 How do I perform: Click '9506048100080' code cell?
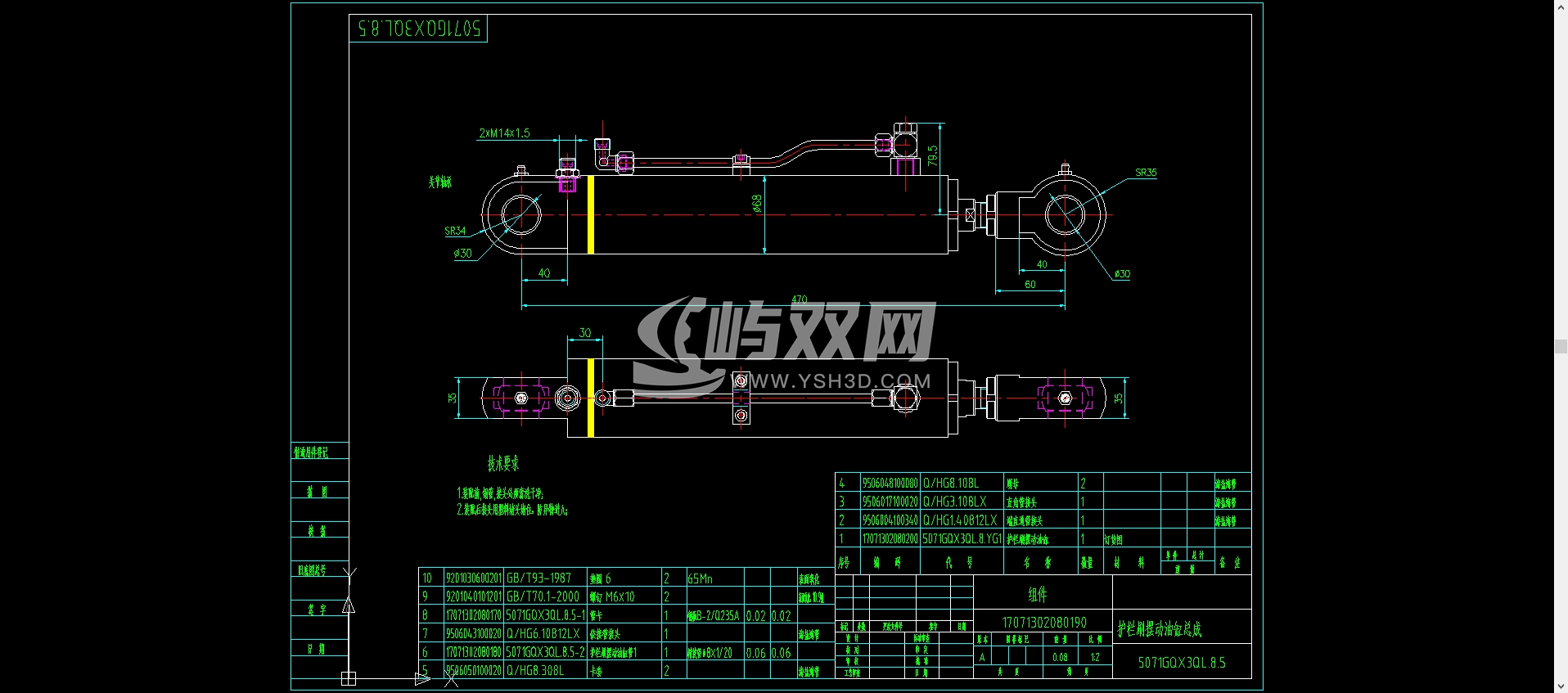coord(890,484)
